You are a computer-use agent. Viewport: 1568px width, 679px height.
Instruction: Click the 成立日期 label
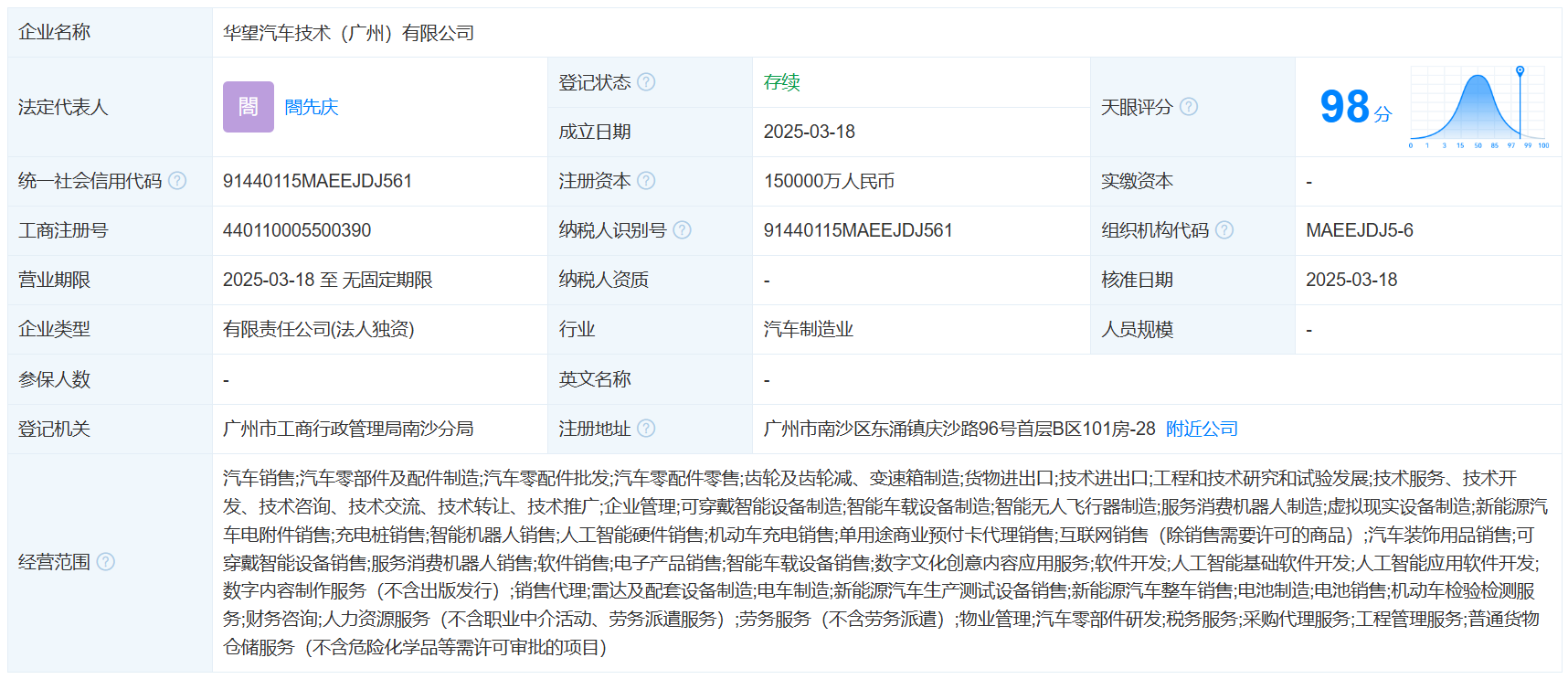pyautogui.click(x=595, y=132)
